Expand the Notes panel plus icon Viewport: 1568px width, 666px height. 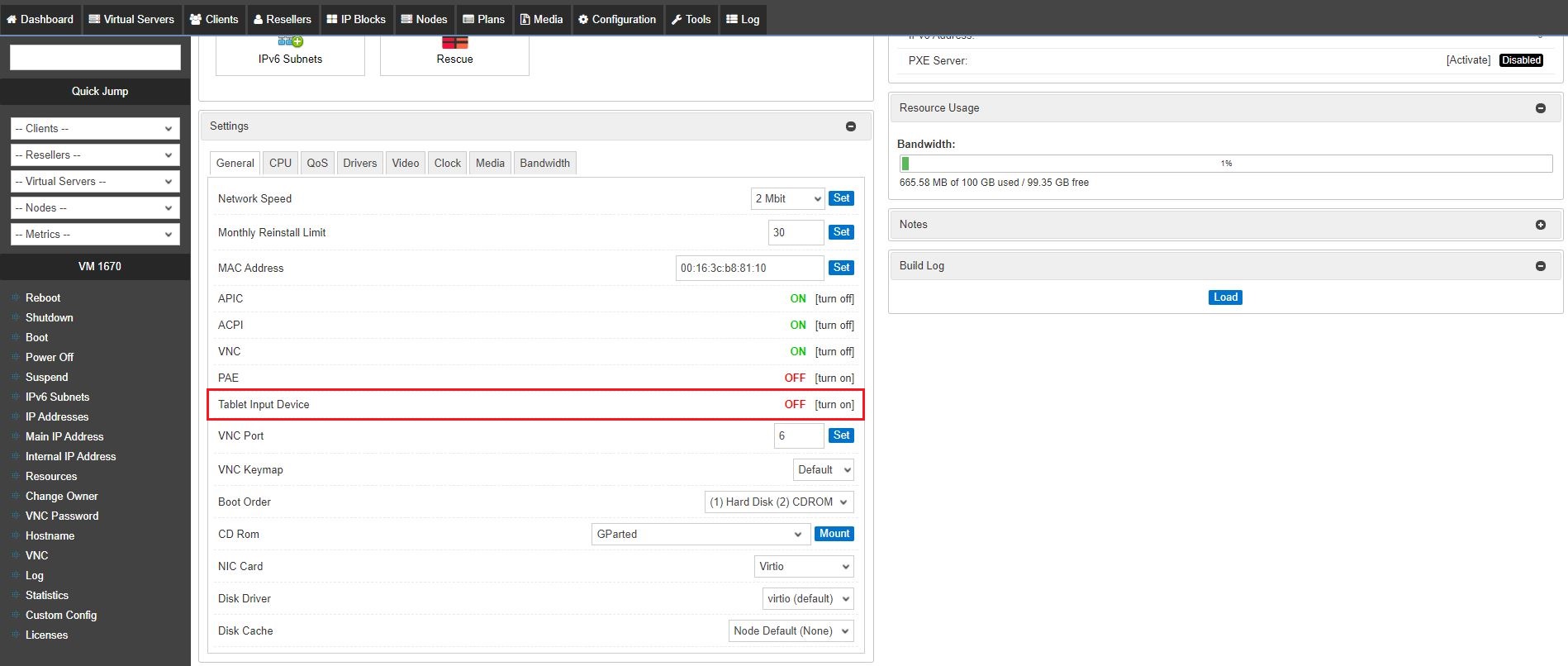pyautogui.click(x=1540, y=225)
